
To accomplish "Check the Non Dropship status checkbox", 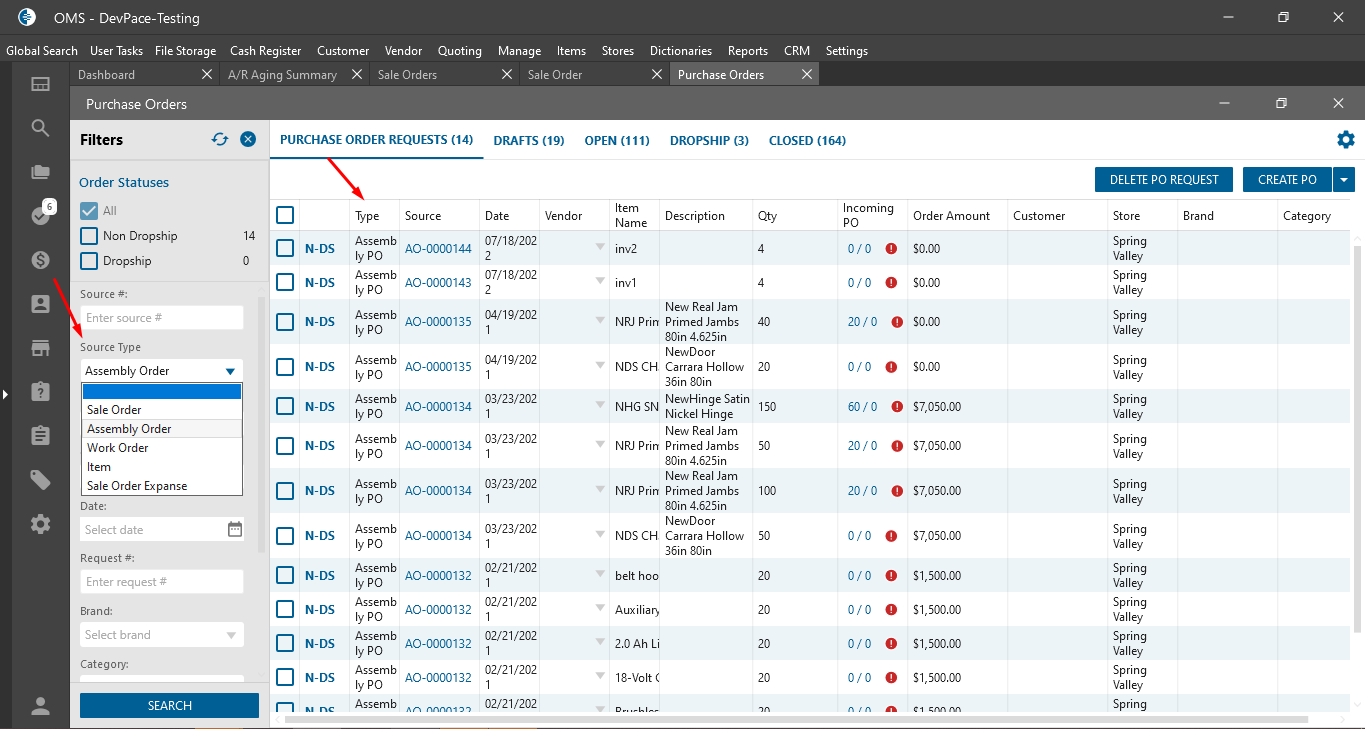I will coord(89,236).
